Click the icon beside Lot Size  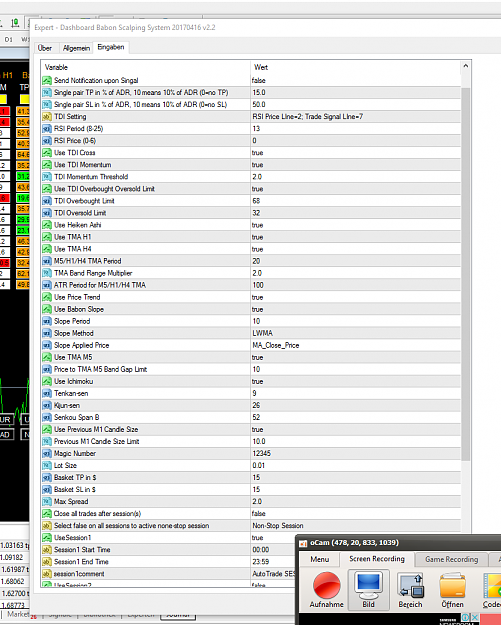(x=47, y=466)
